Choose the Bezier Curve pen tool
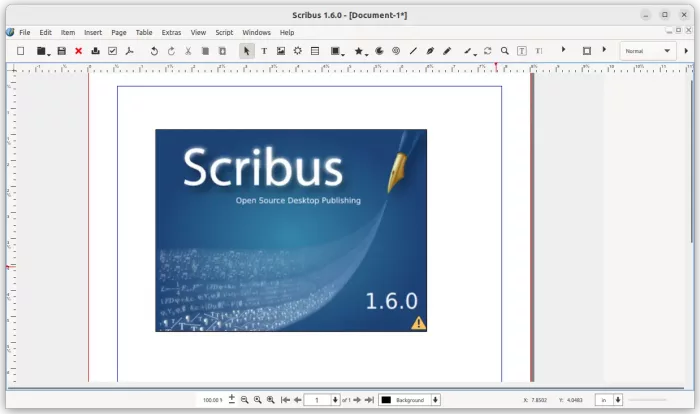Viewport: 700px width, 414px height. coord(430,51)
